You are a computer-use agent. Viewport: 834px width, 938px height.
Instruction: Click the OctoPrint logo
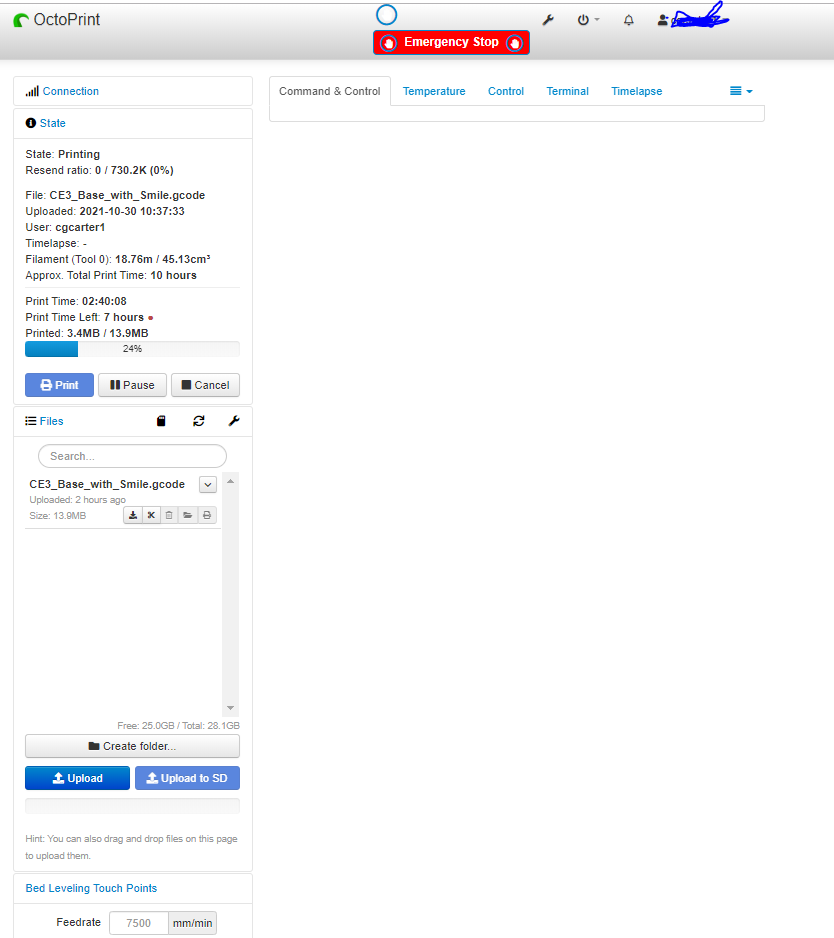(57, 20)
